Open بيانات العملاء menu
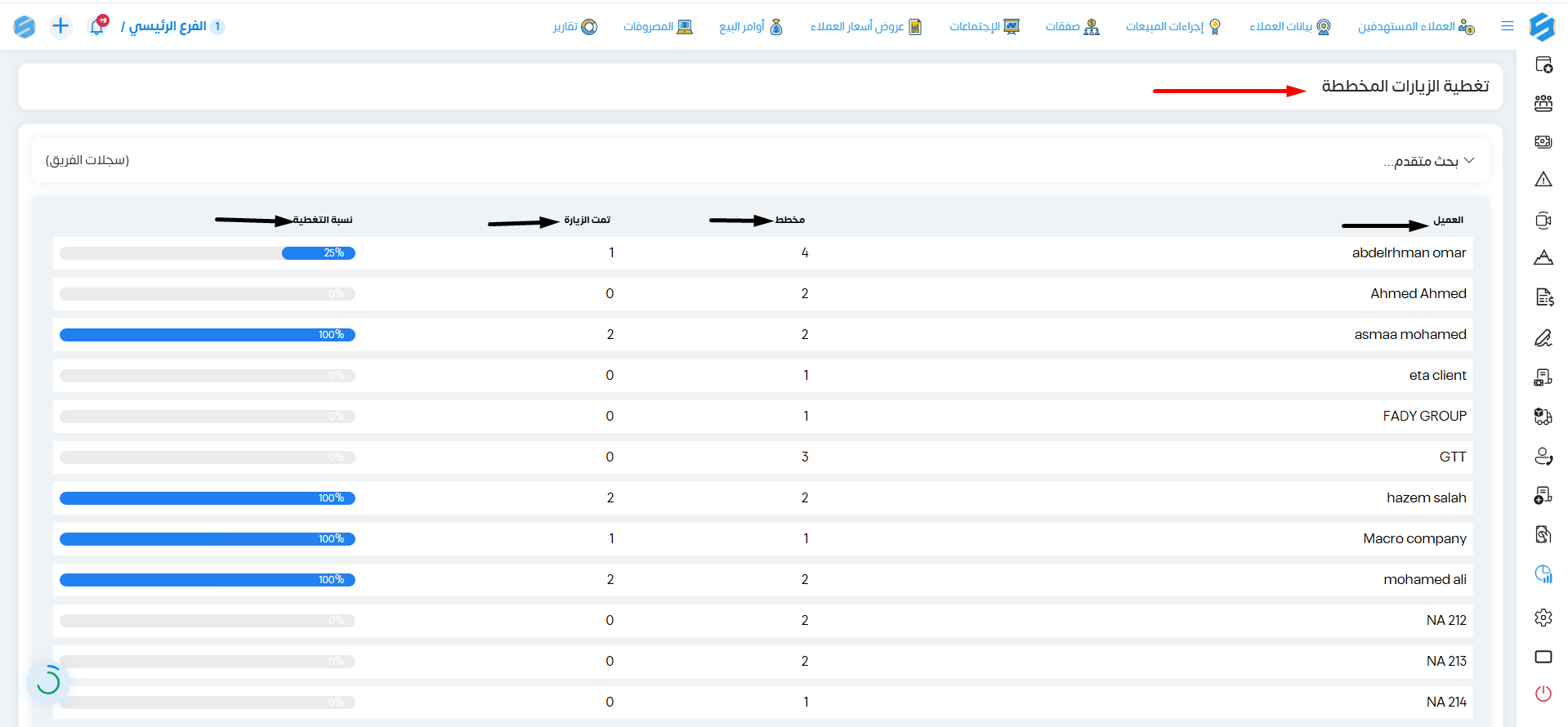This screenshot has height=727, width=1568. pos(1289,26)
